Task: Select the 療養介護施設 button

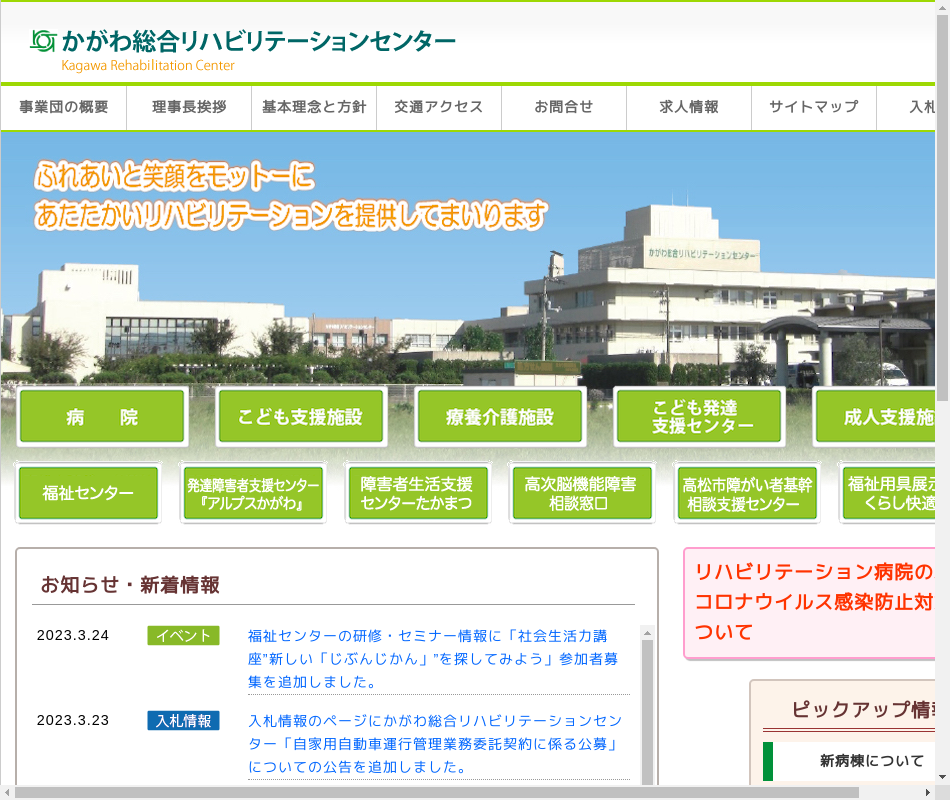Action: pos(500,417)
